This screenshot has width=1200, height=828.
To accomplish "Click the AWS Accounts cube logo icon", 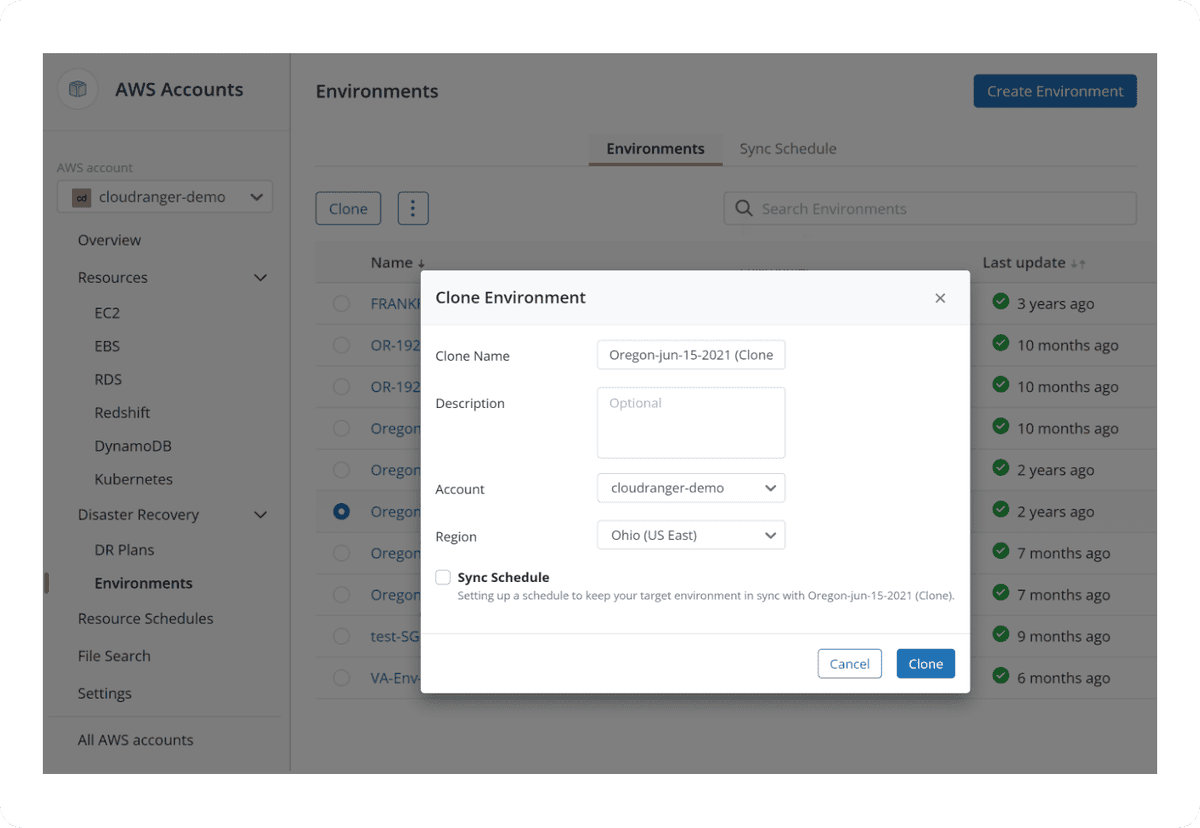I will click(x=78, y=89).
